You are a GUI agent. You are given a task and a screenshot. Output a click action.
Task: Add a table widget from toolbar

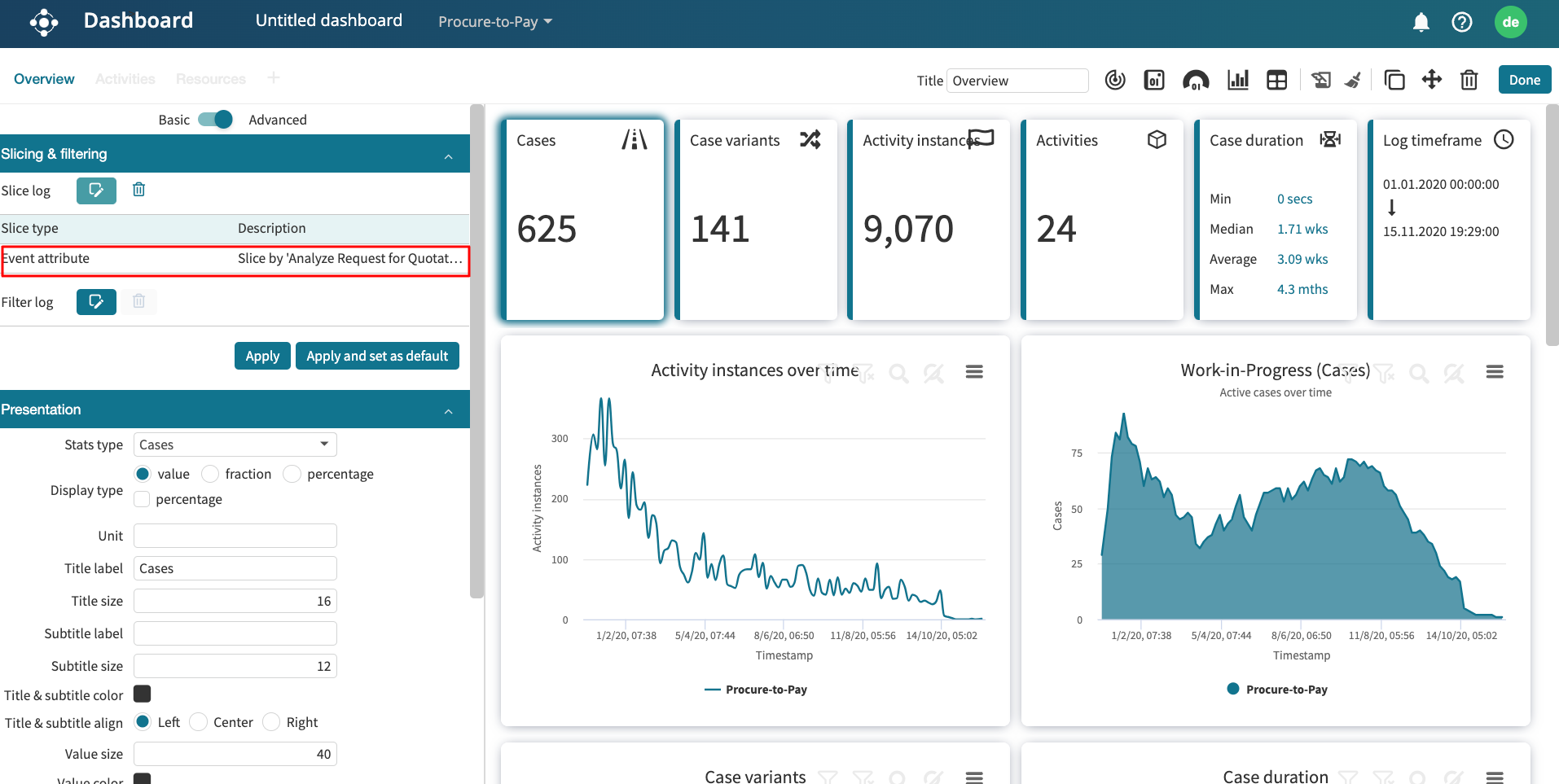pos(1276,80)
